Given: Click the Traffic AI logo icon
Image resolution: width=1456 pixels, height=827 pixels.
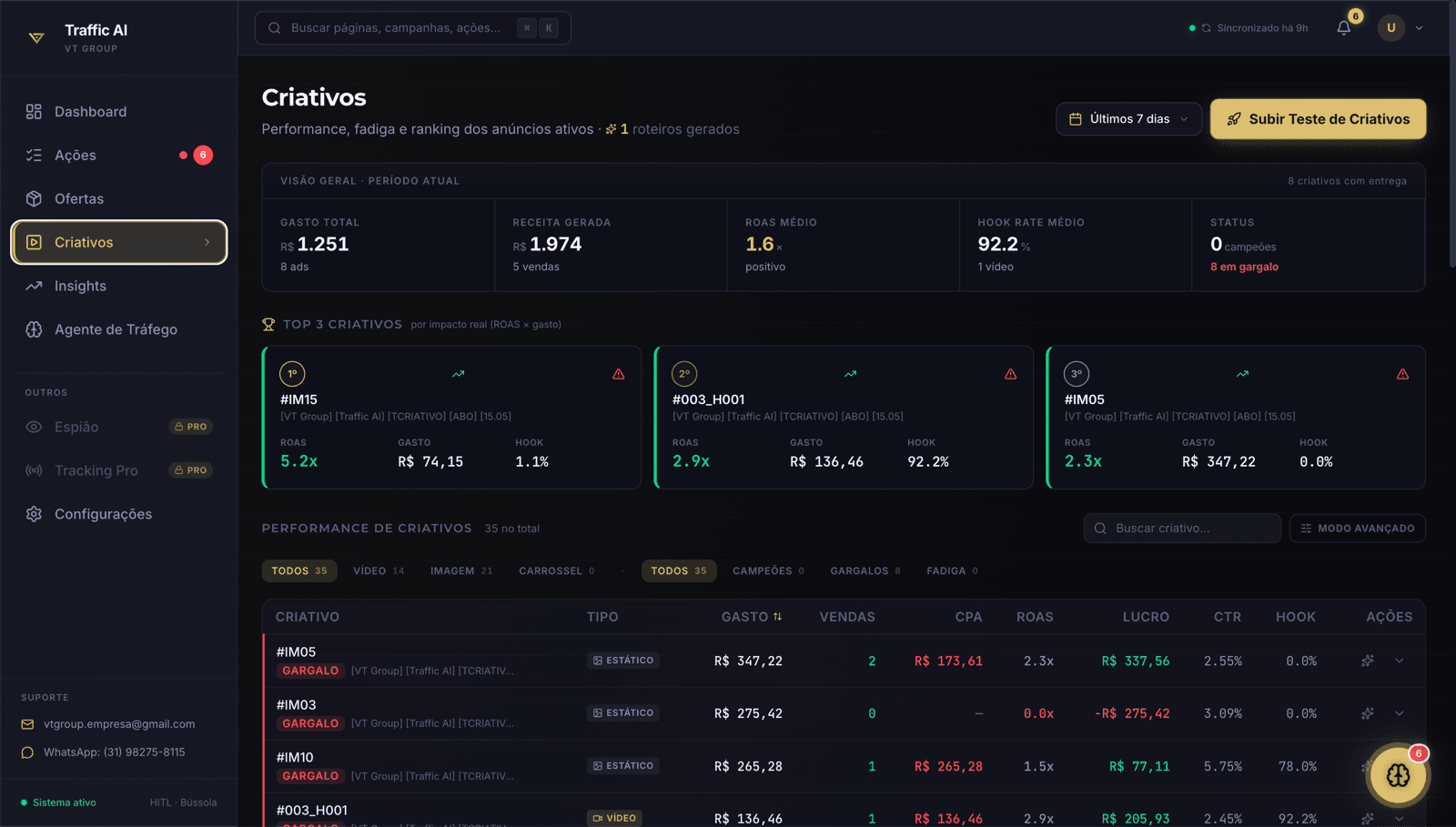Looking at the screenshot, I should (36, 38).
